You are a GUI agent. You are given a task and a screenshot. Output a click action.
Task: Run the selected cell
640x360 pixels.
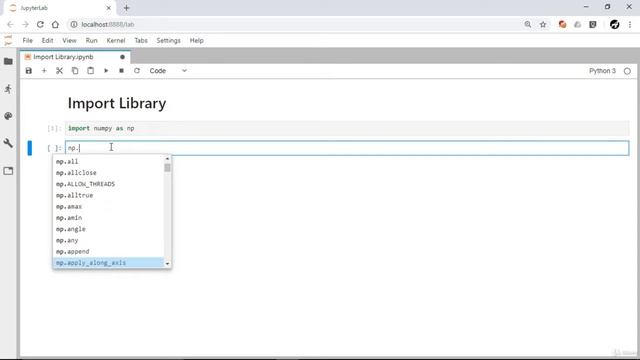pyautogui.click(x=106, y=71)
